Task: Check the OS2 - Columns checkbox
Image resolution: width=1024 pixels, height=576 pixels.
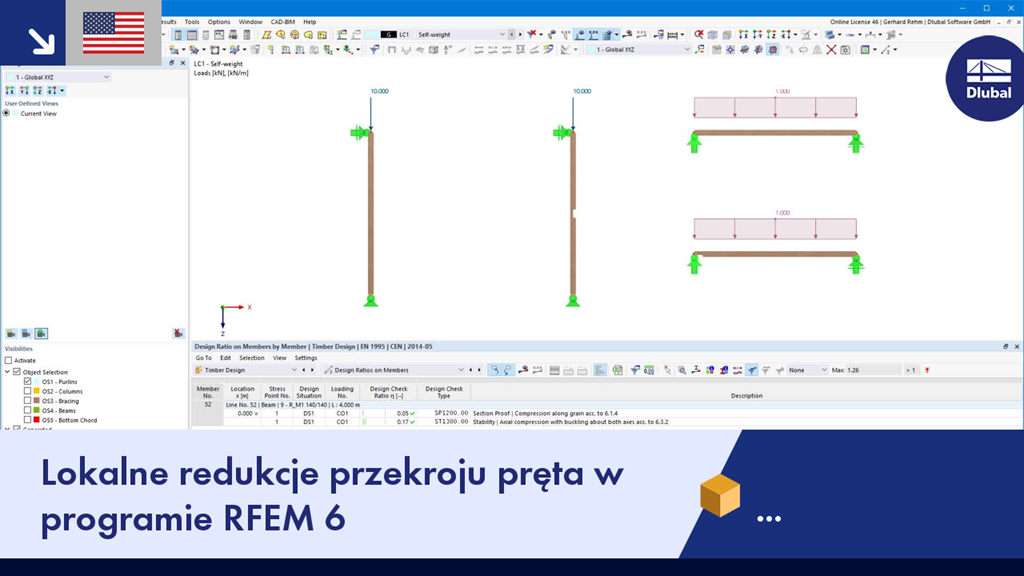Action: 27,391
